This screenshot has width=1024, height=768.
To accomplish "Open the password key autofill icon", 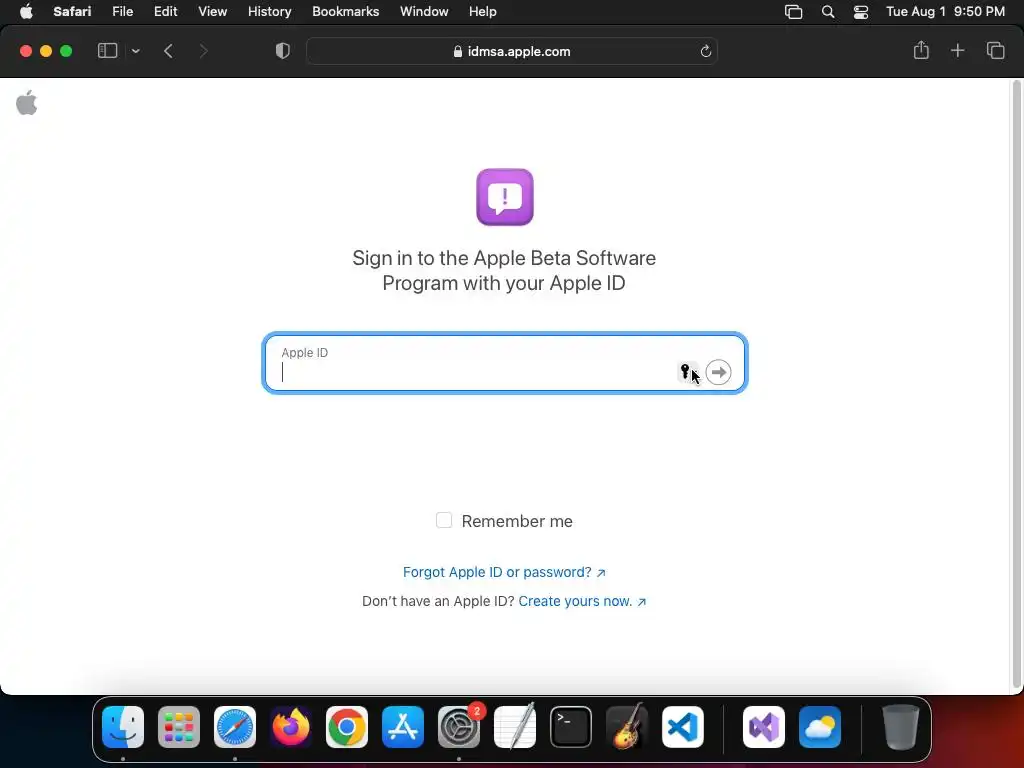I will click(x=685, y=372).
